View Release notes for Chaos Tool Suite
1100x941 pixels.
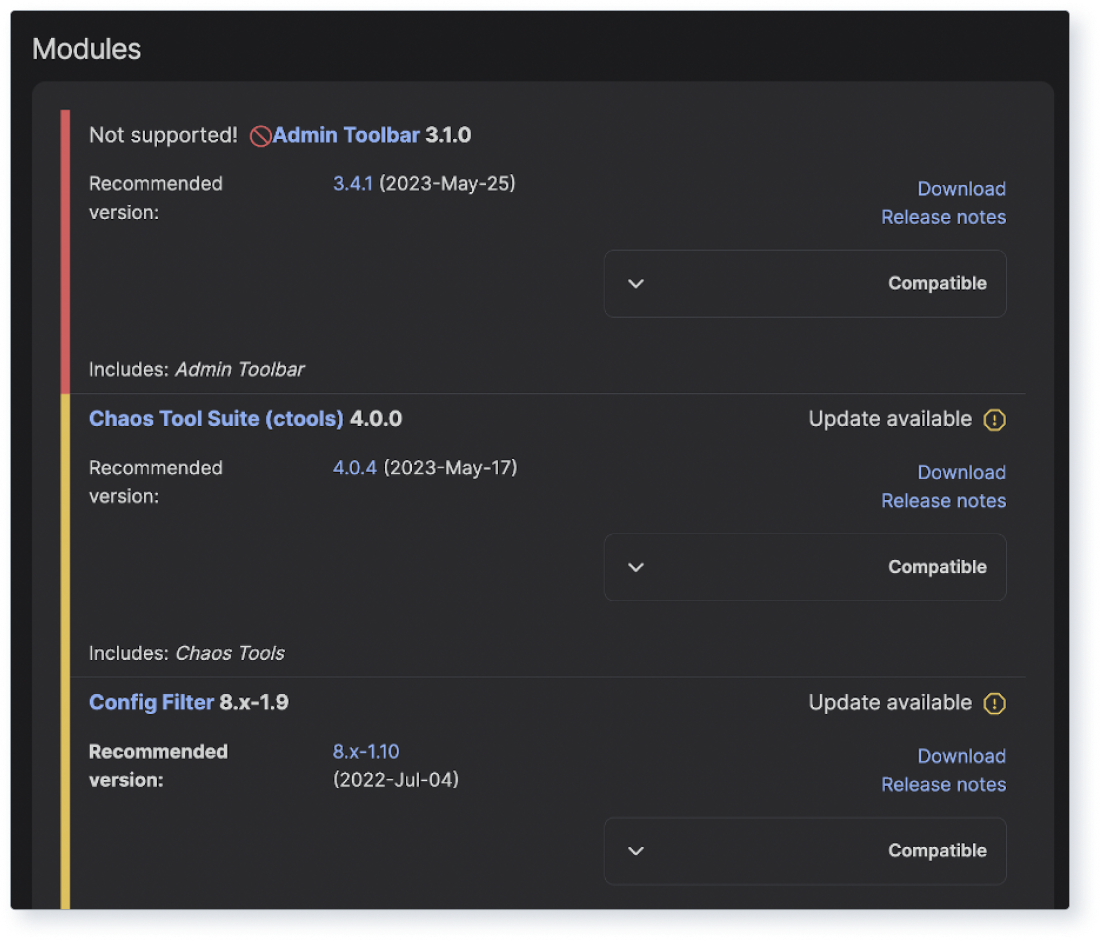[943, 501]
